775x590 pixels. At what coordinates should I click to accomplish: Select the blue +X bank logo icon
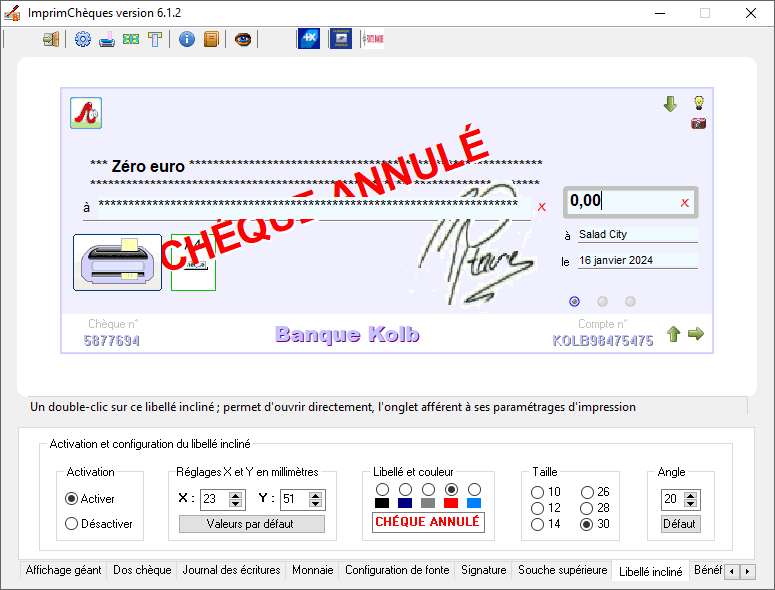tap(309, 39)
